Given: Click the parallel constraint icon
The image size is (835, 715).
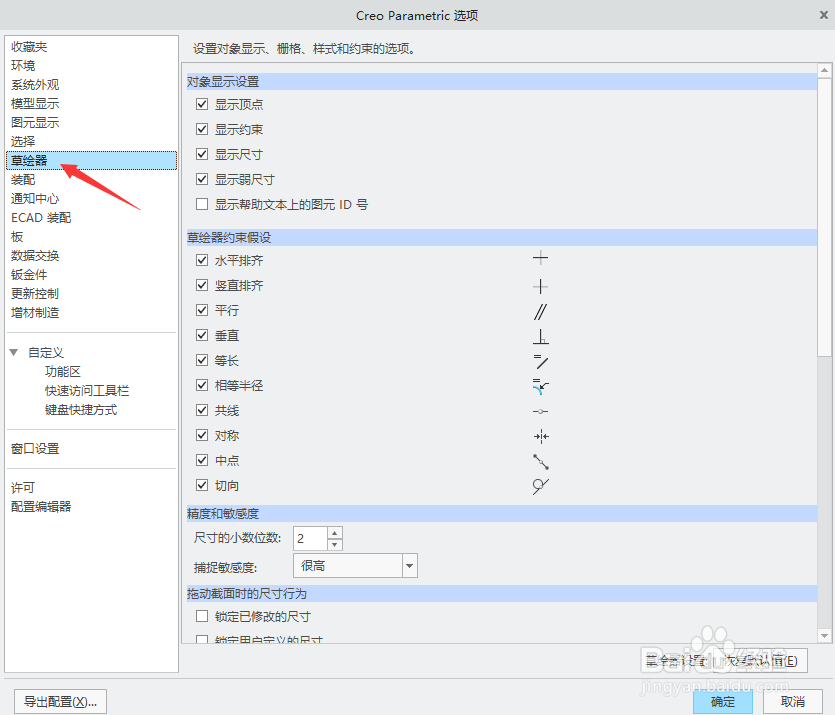Looking at the screenshot, I should [x=540, y=311].
